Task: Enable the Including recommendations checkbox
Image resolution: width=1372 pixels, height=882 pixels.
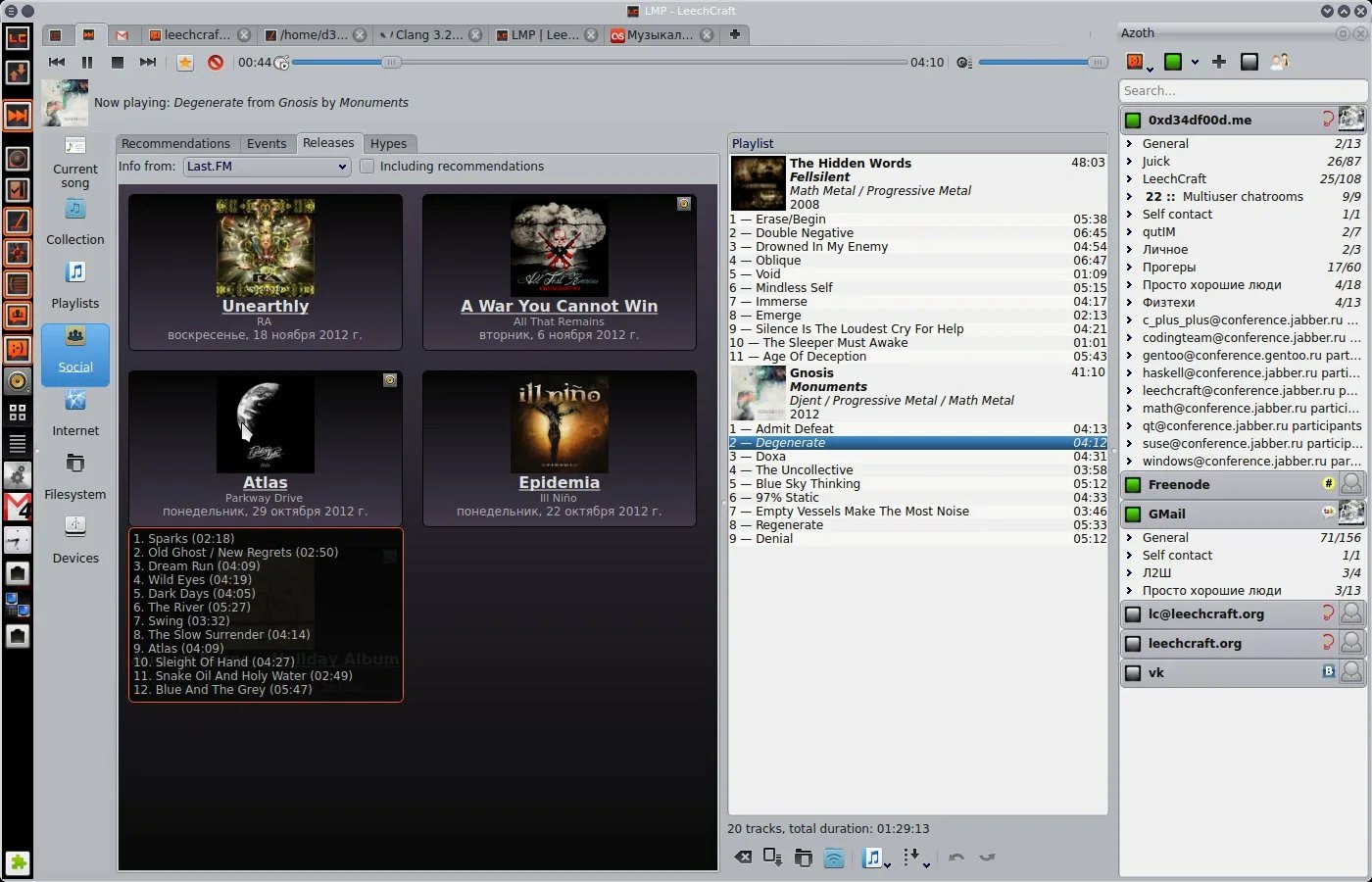Action: [367, 167]
